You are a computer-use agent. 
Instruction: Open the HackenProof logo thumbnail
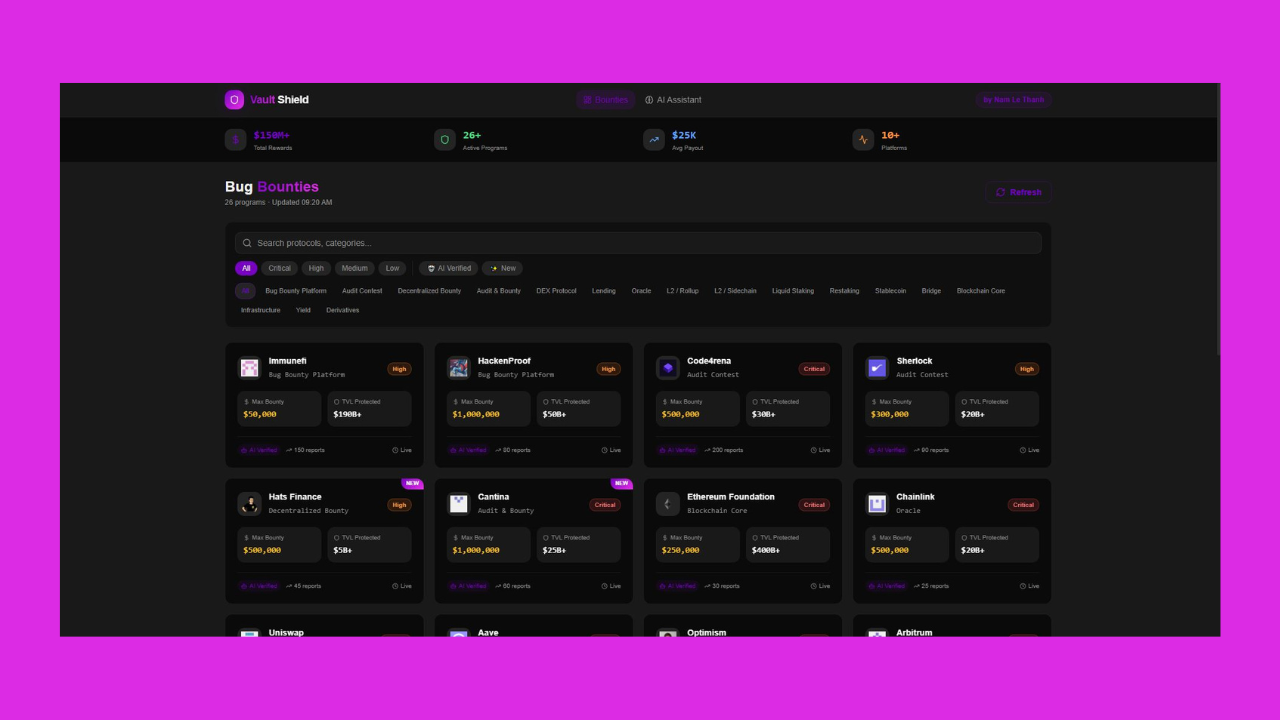point(459,368)
